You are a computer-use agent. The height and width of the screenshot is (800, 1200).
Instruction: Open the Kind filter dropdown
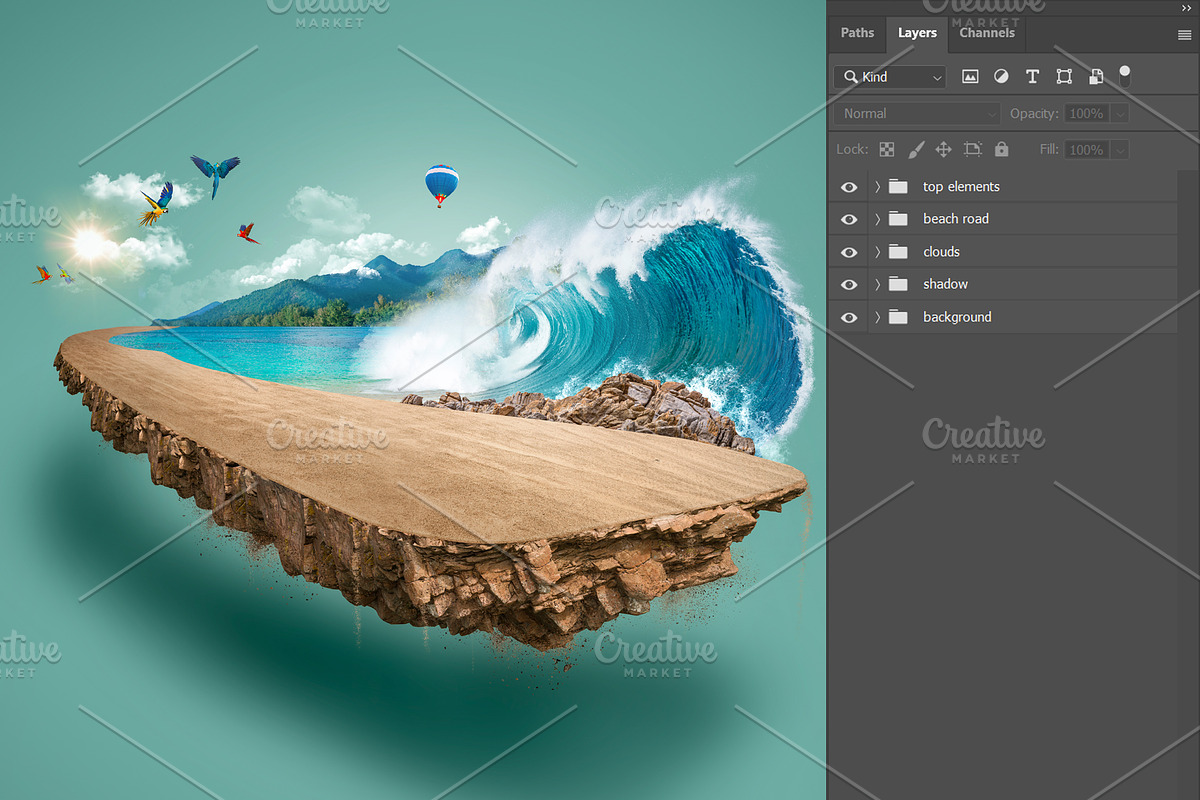point(890,77)
